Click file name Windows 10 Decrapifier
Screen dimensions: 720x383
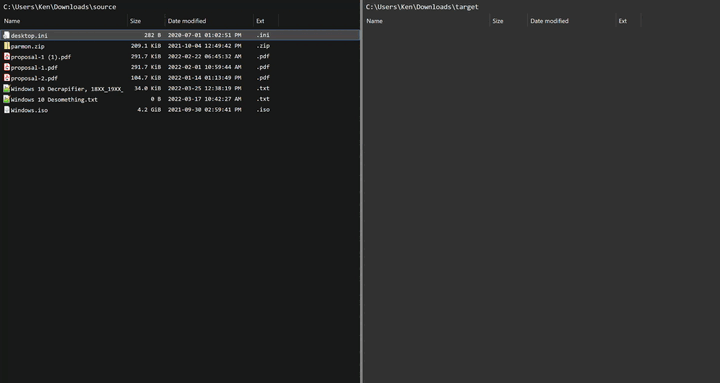click(67, 89)
